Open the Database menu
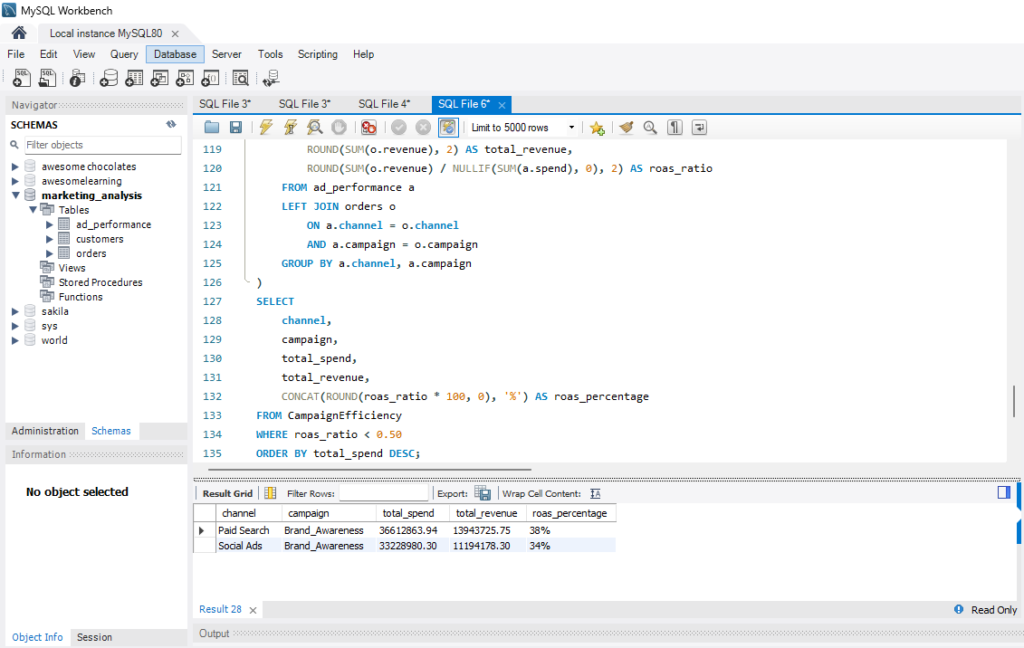Viewport: 1024px width, 648px height. coord(175,54)
